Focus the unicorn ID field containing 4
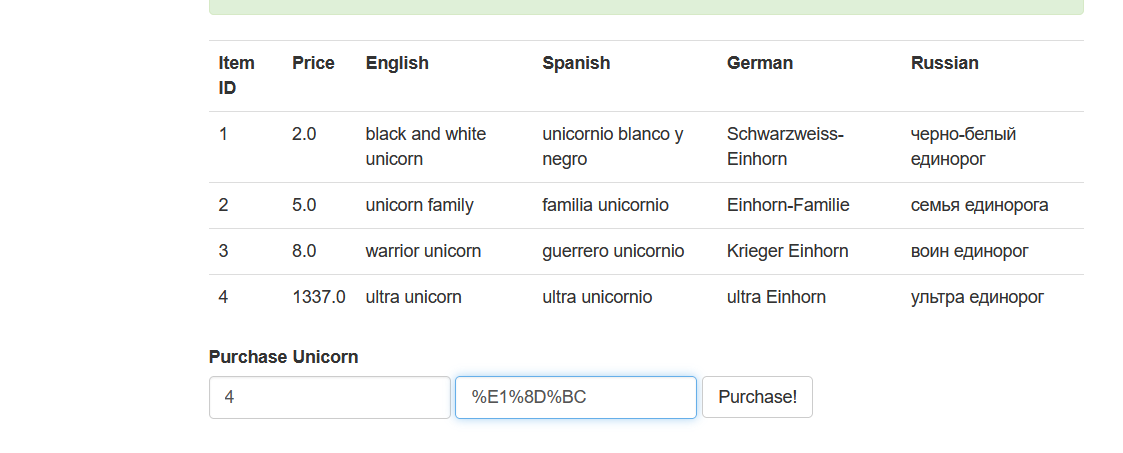Screen dimensions: 1123x453 click(329, 397)
